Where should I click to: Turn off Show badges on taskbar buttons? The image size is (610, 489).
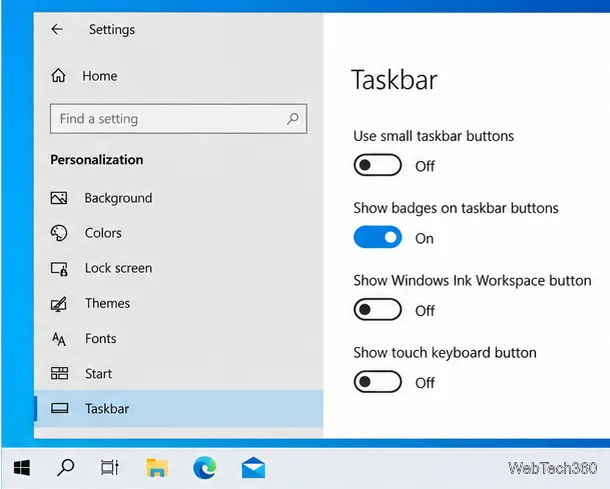[377, 237]
